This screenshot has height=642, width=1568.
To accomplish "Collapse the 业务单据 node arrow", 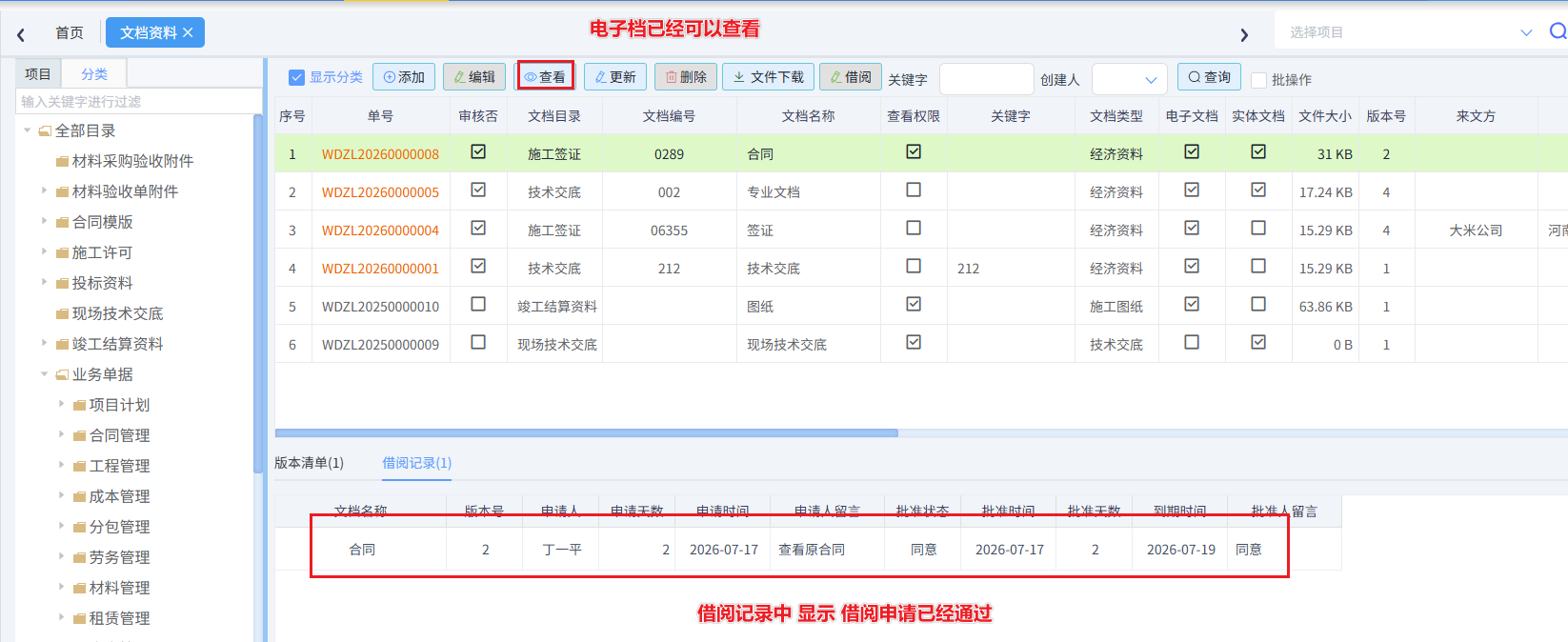I will click(x=45, y=374).
